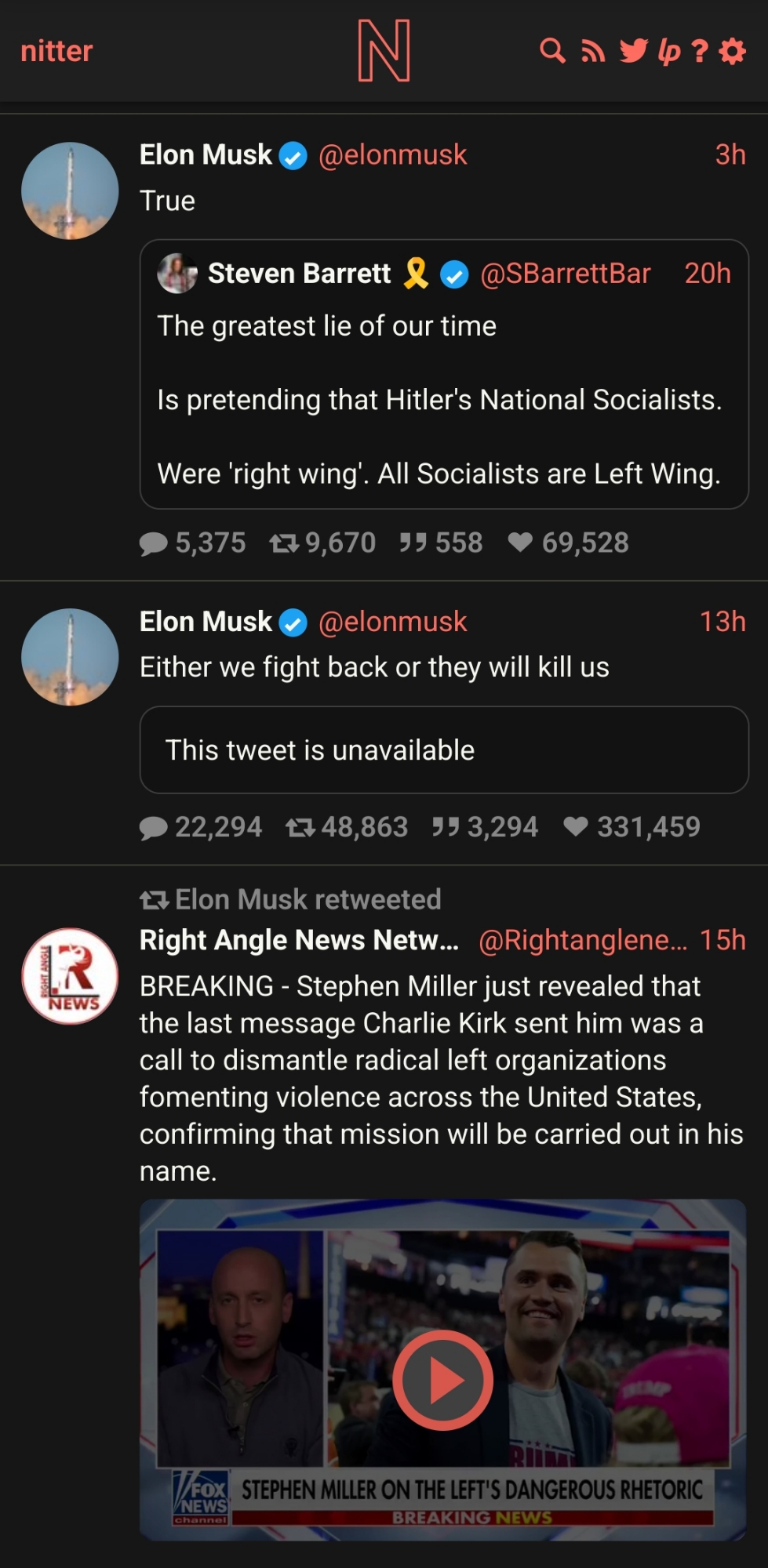Viewport: 768px width, 1568px height.
Task: Open the Twitter bird icon link
Action: click(633, 51)
